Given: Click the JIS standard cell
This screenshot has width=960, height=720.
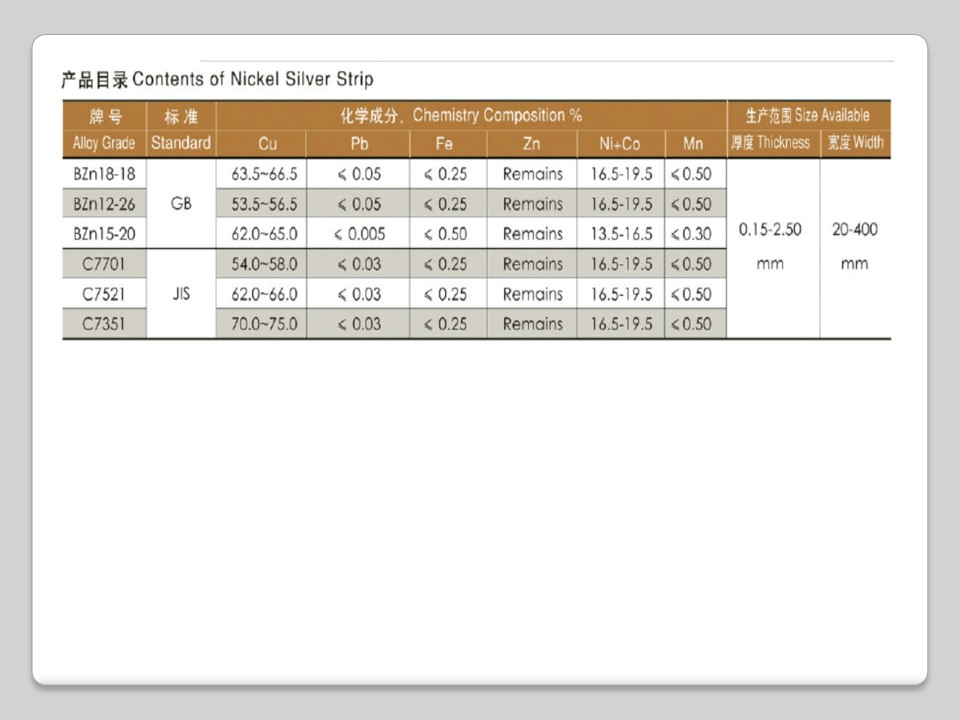Looking at the screenshot, I should point(181,295).
